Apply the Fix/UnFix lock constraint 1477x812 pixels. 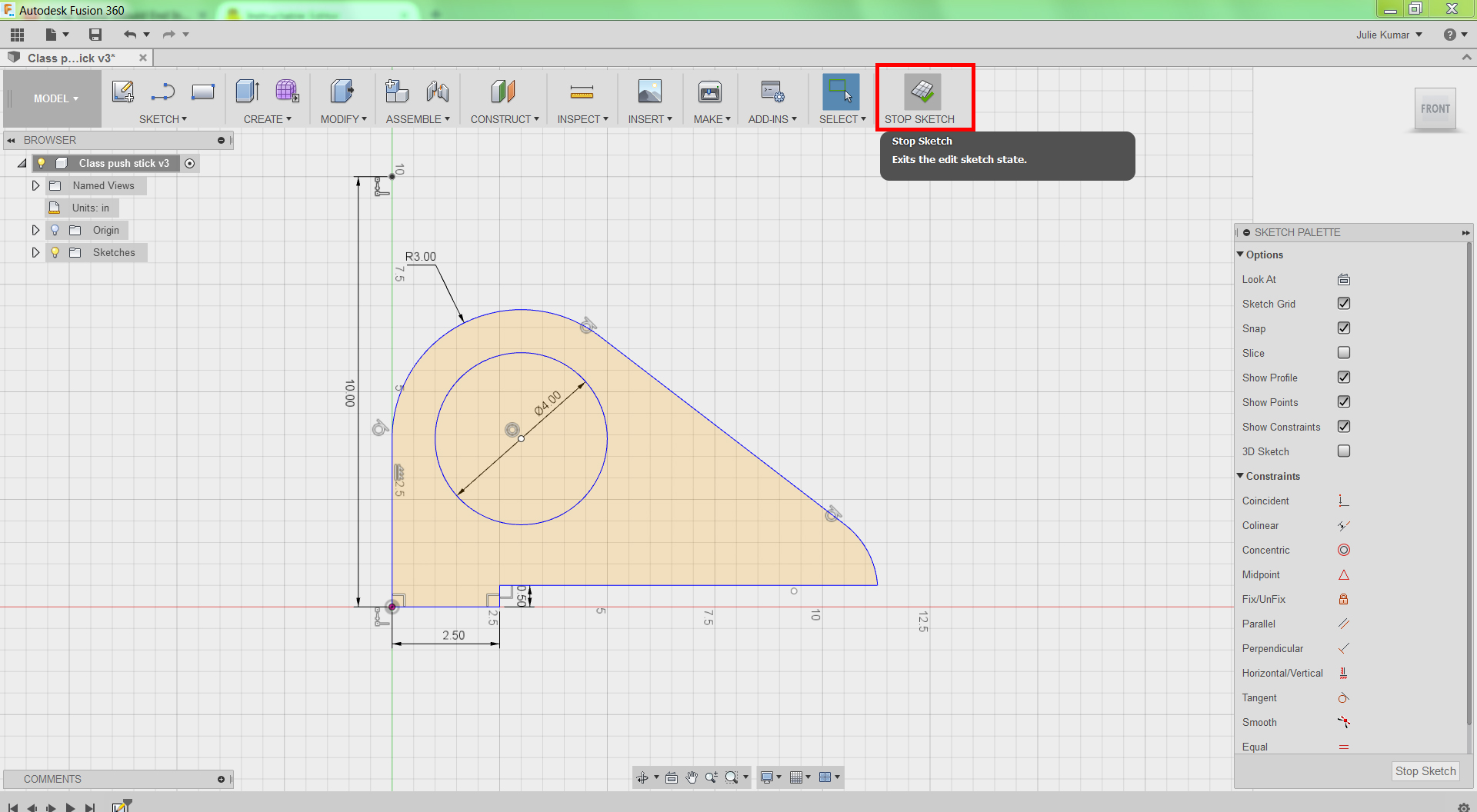(x=1344, y=600)
